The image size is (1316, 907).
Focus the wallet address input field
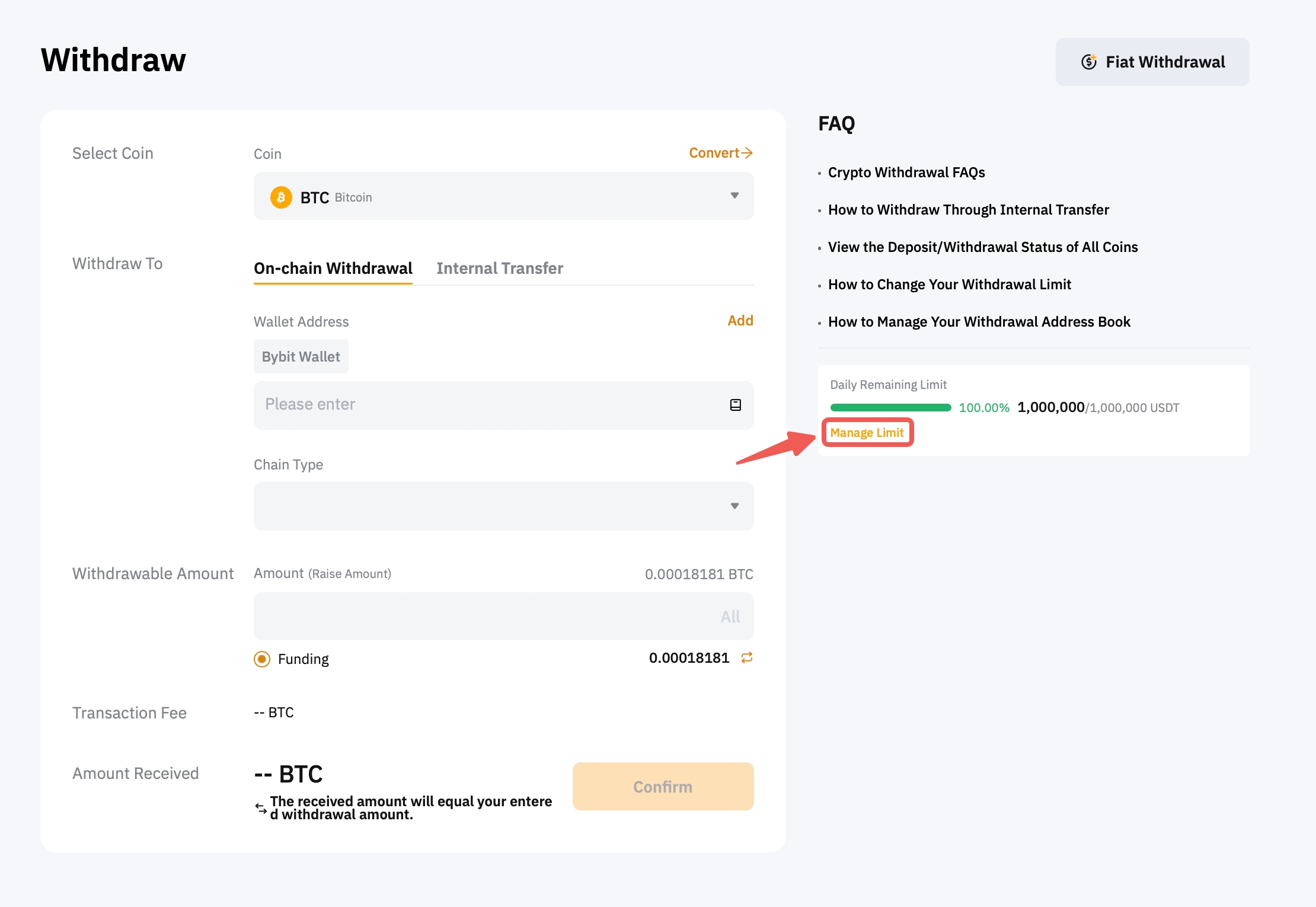pyautogui.click(x=486, y=405)
